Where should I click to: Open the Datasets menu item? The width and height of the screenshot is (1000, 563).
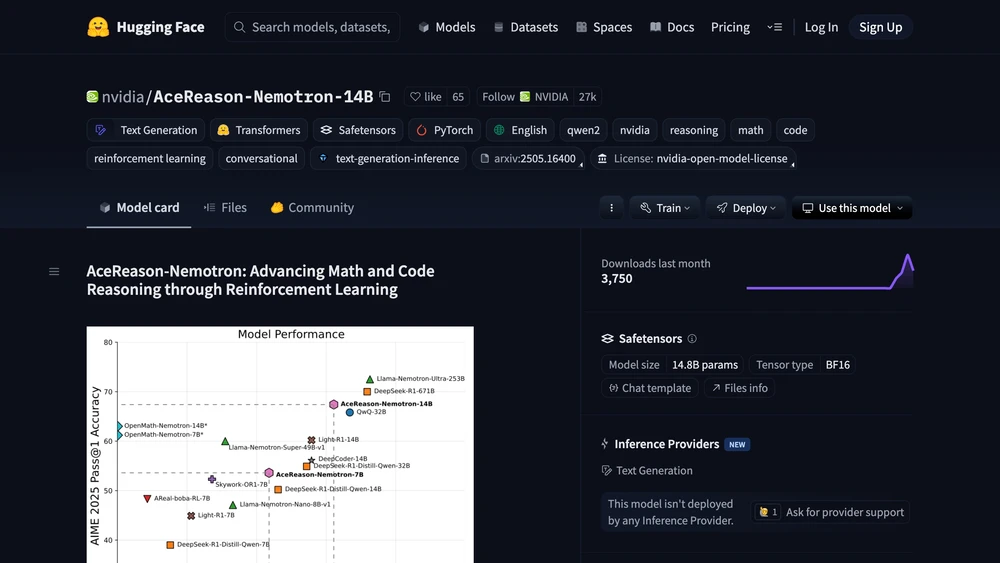click(526, 27)
